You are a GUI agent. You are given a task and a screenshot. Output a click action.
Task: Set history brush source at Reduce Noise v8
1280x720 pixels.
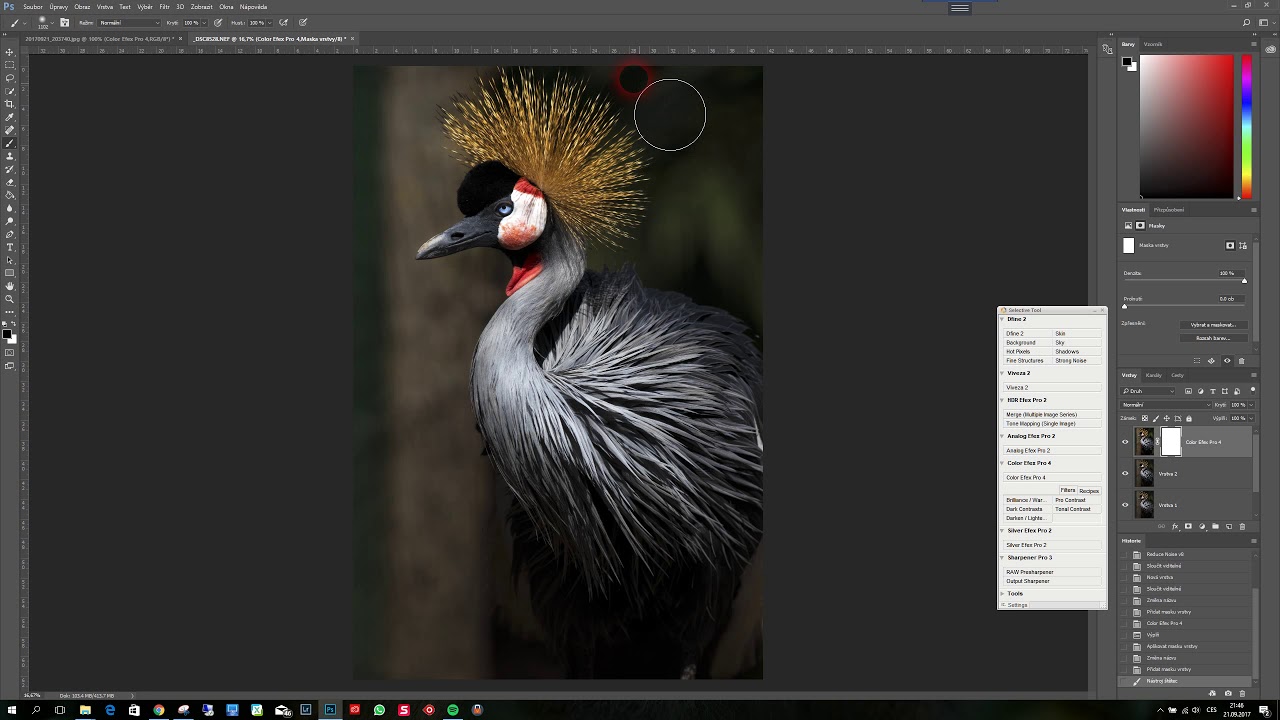click(1123, 554)
